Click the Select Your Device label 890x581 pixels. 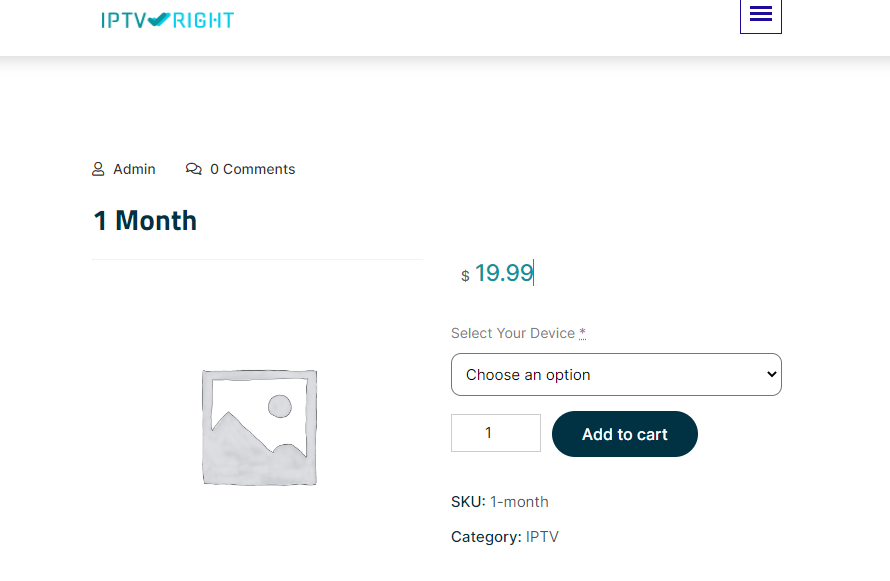[512, 333]
